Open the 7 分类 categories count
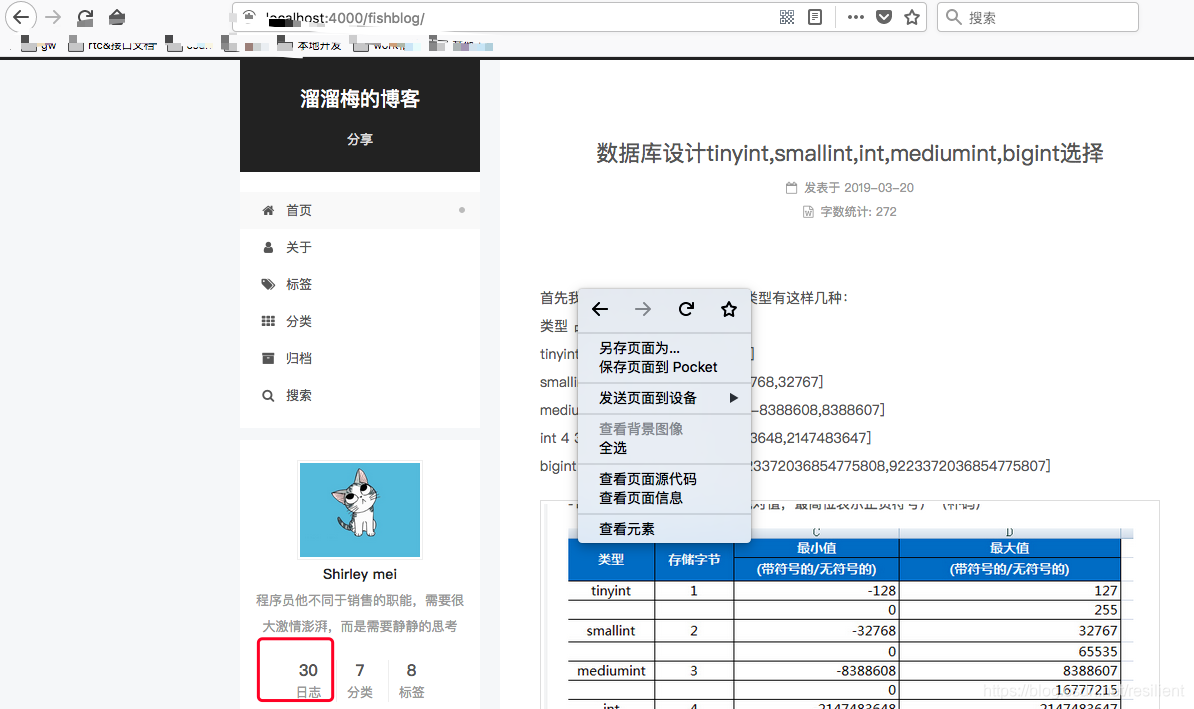1194x709 pixels. (x=359, y=679)
